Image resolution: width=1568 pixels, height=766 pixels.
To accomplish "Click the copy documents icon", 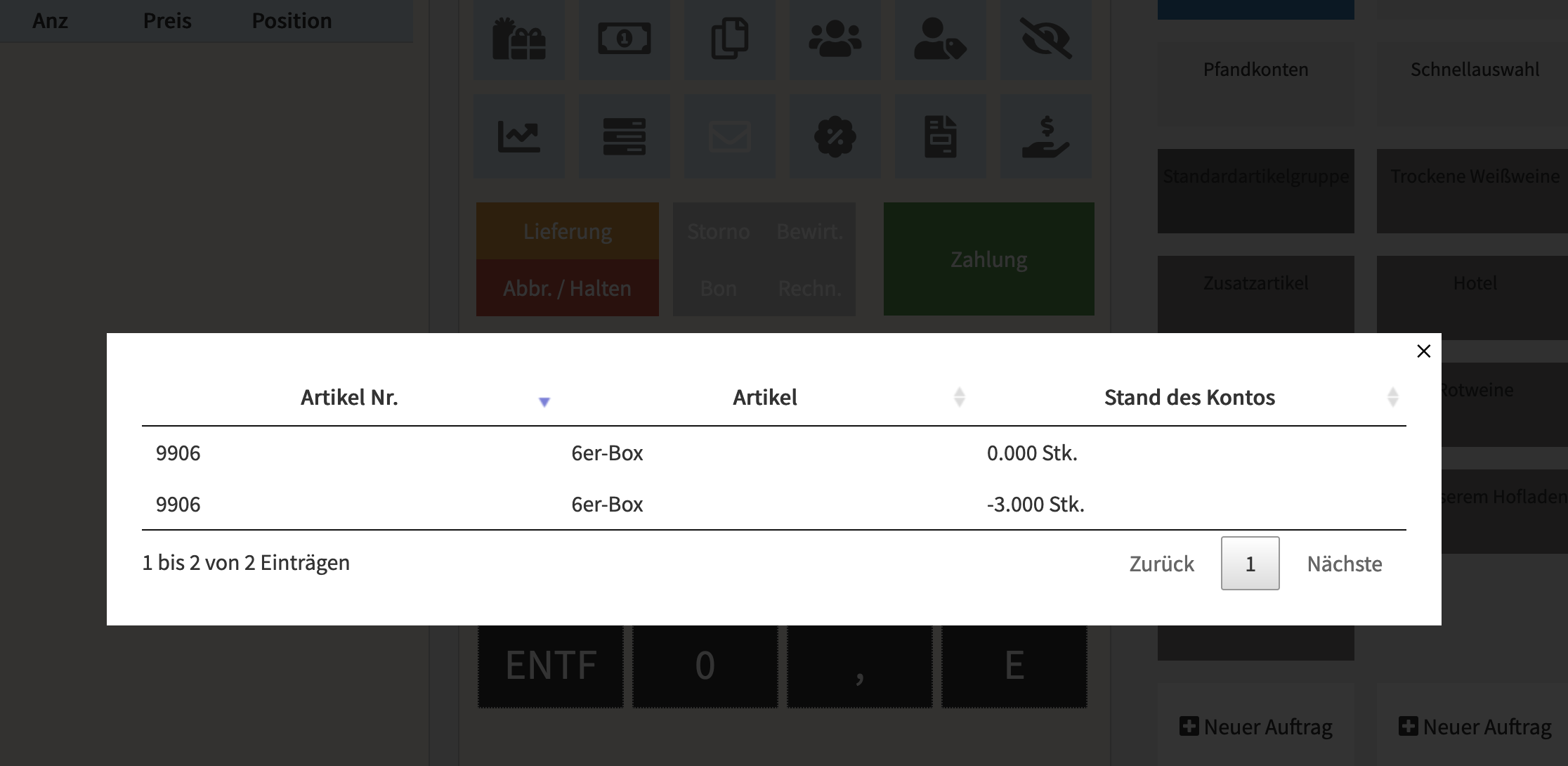I will click(x=729, y=39).
